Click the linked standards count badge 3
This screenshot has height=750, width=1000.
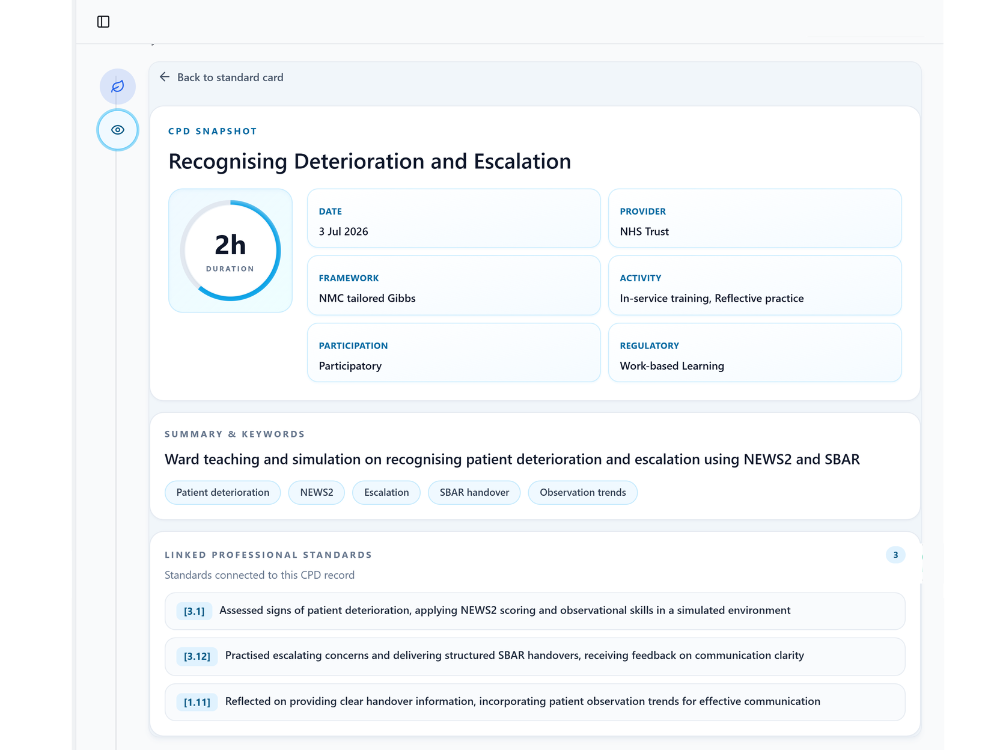(895, 555)
